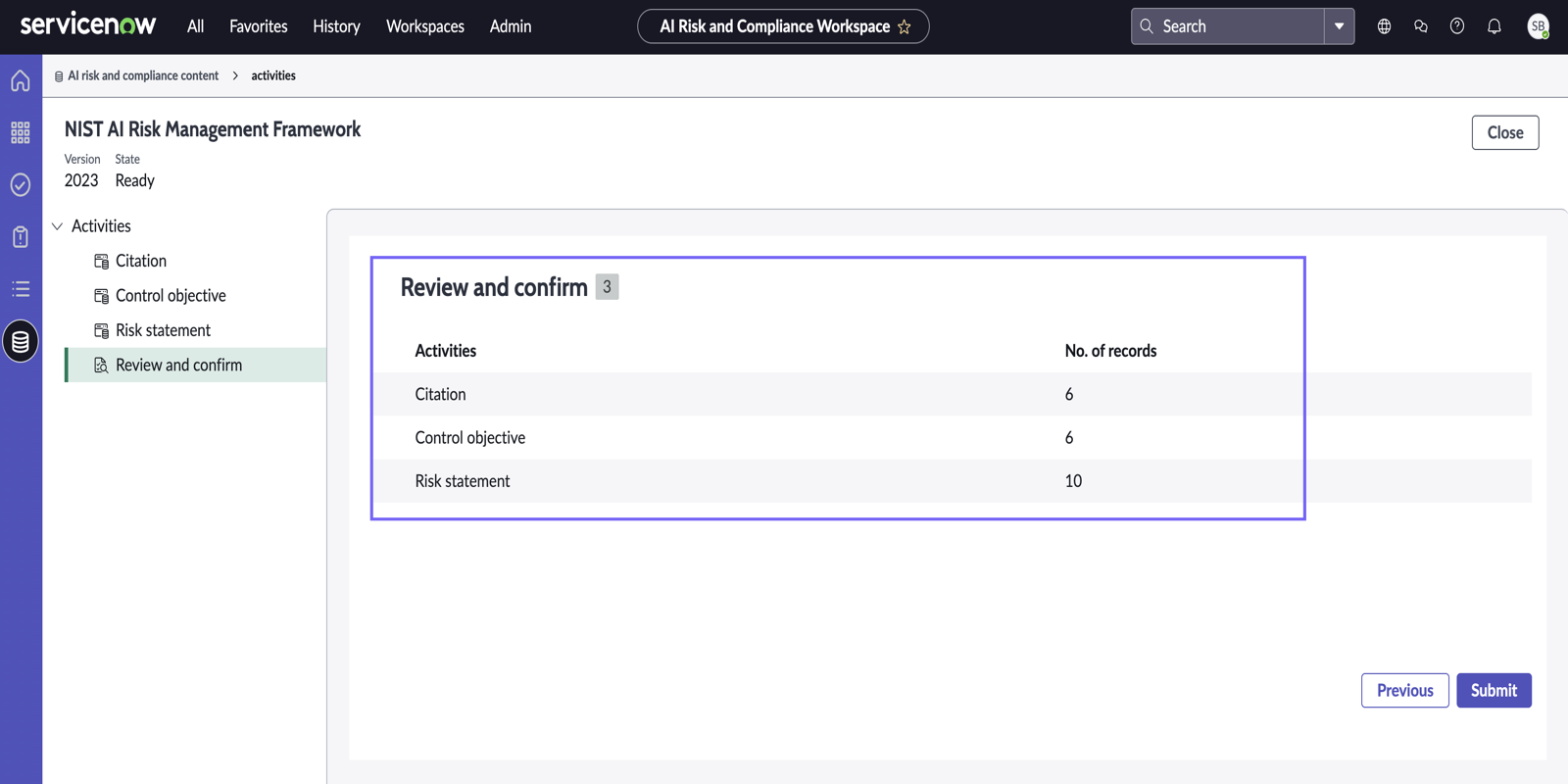Click the breadcrumb database icon
This screenshot has width=1568, height=784.
point(59,76)
